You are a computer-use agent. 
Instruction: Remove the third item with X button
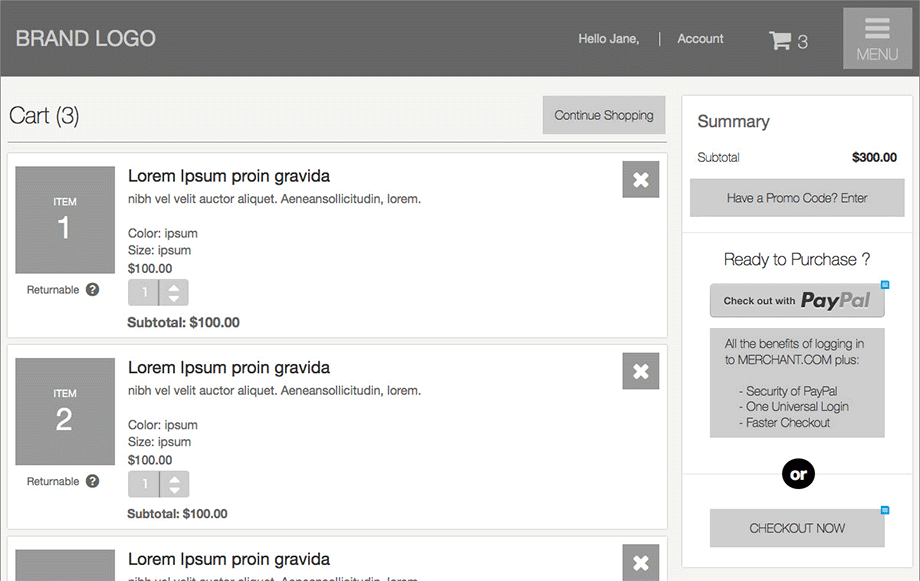click(641, 562)
